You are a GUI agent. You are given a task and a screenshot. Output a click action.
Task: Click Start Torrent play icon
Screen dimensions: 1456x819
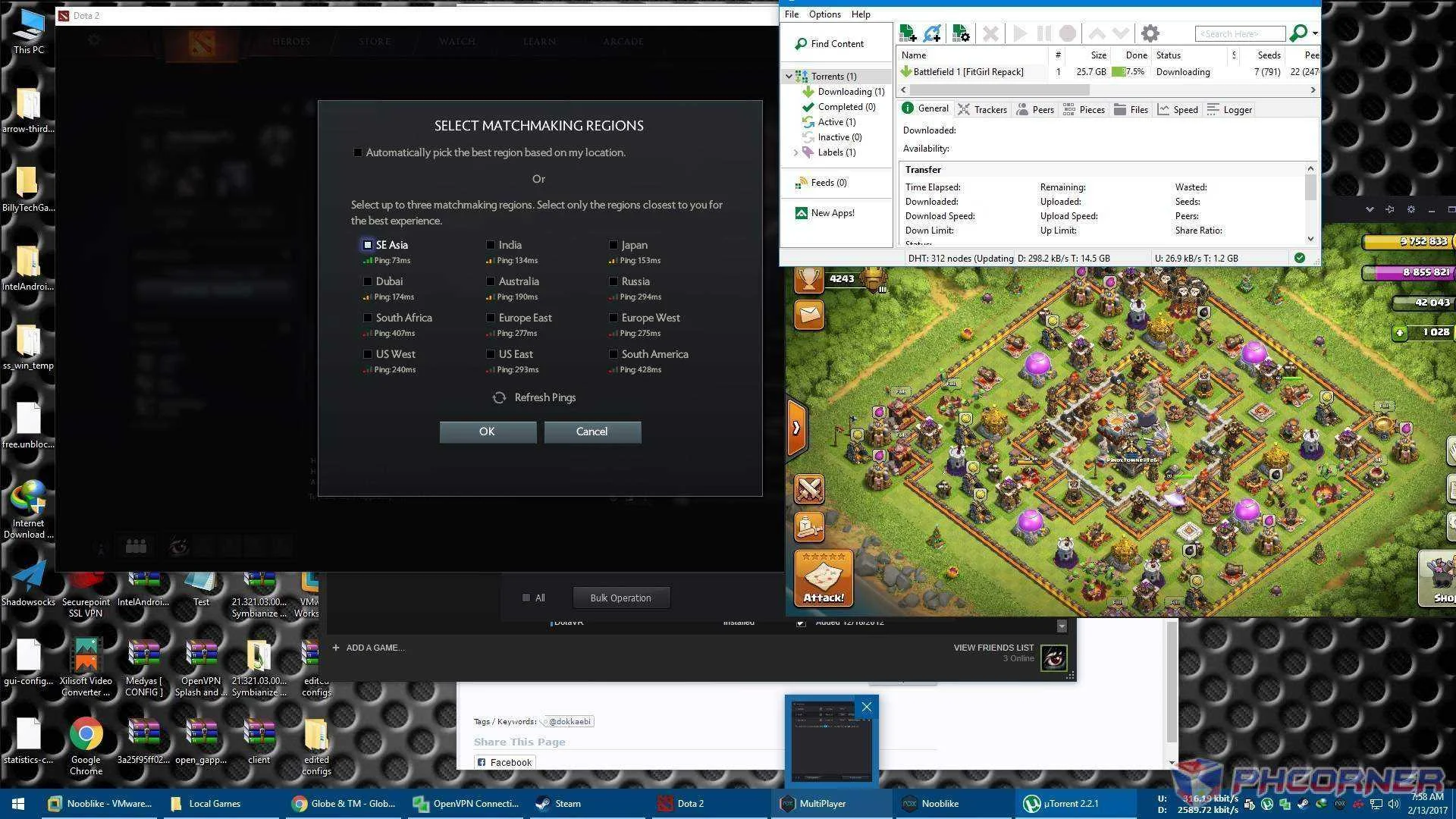click(1020, 33)
